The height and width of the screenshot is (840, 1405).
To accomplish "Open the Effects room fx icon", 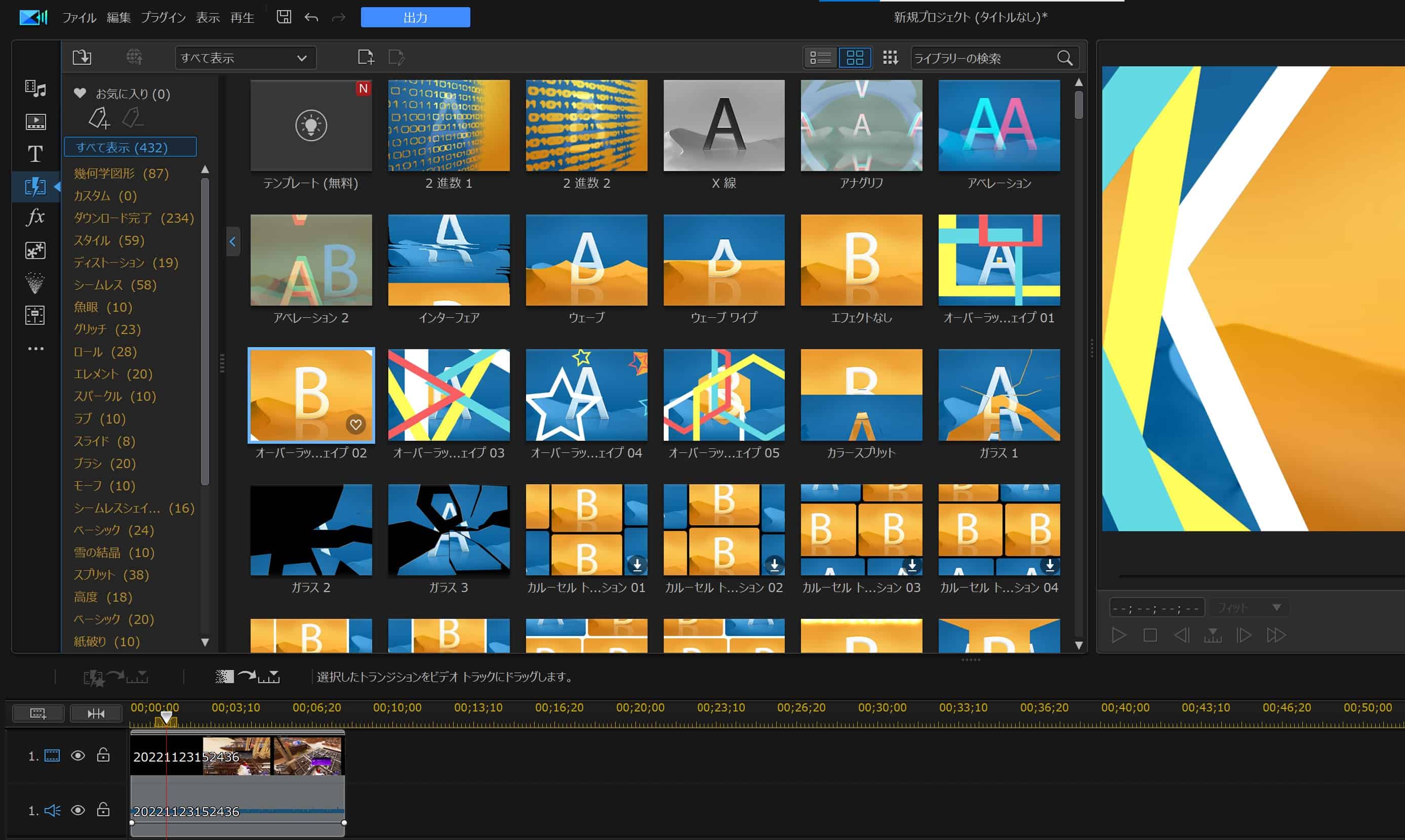I will tap(35, 218).
